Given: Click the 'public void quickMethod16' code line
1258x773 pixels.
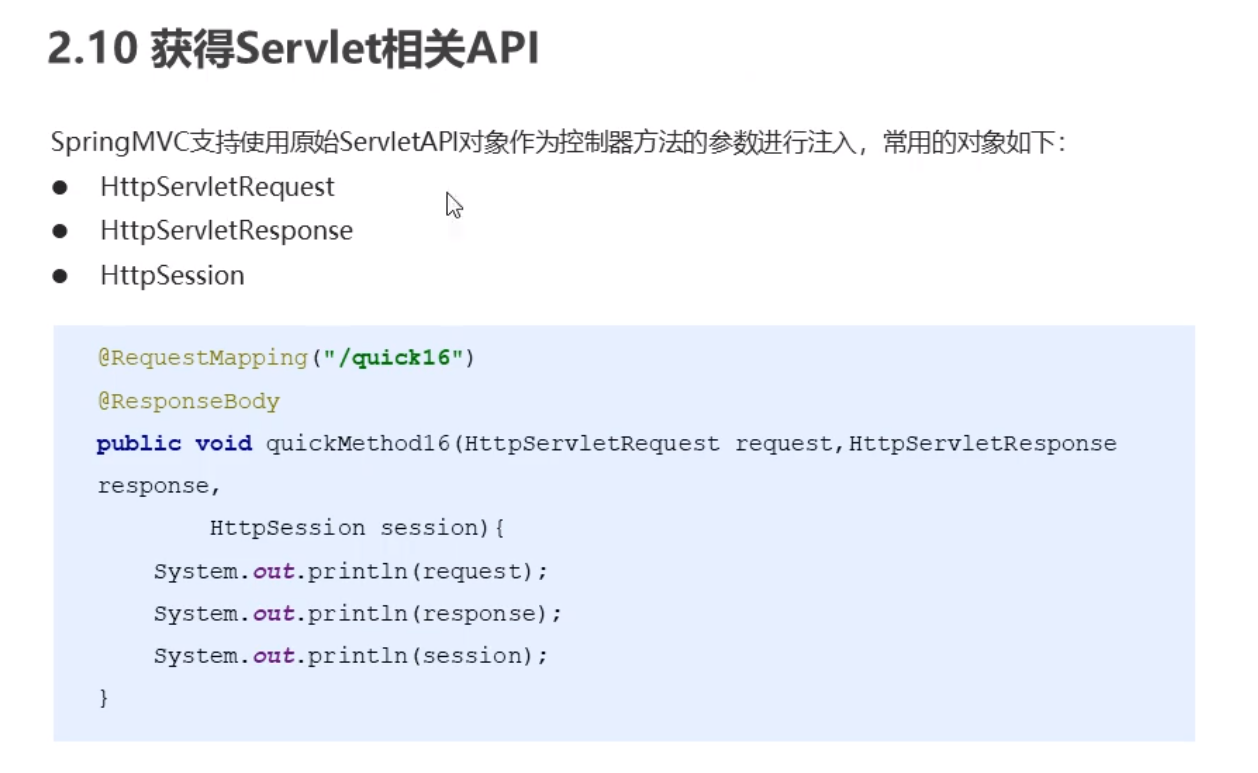Looking at the screenshot, I should click(x=606, y=443).
